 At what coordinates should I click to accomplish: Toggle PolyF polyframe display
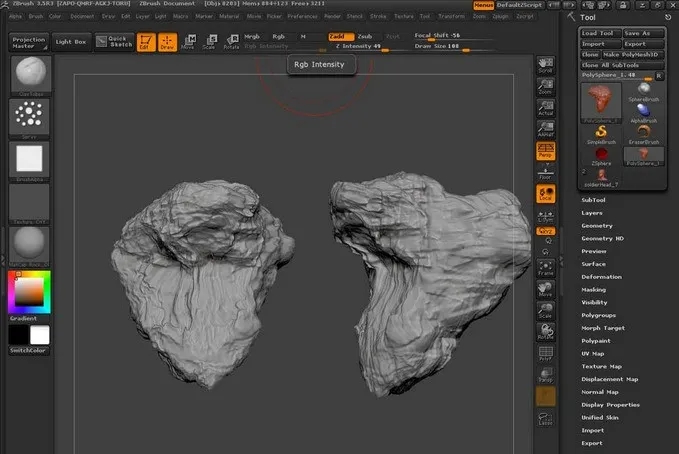[546, 353]
